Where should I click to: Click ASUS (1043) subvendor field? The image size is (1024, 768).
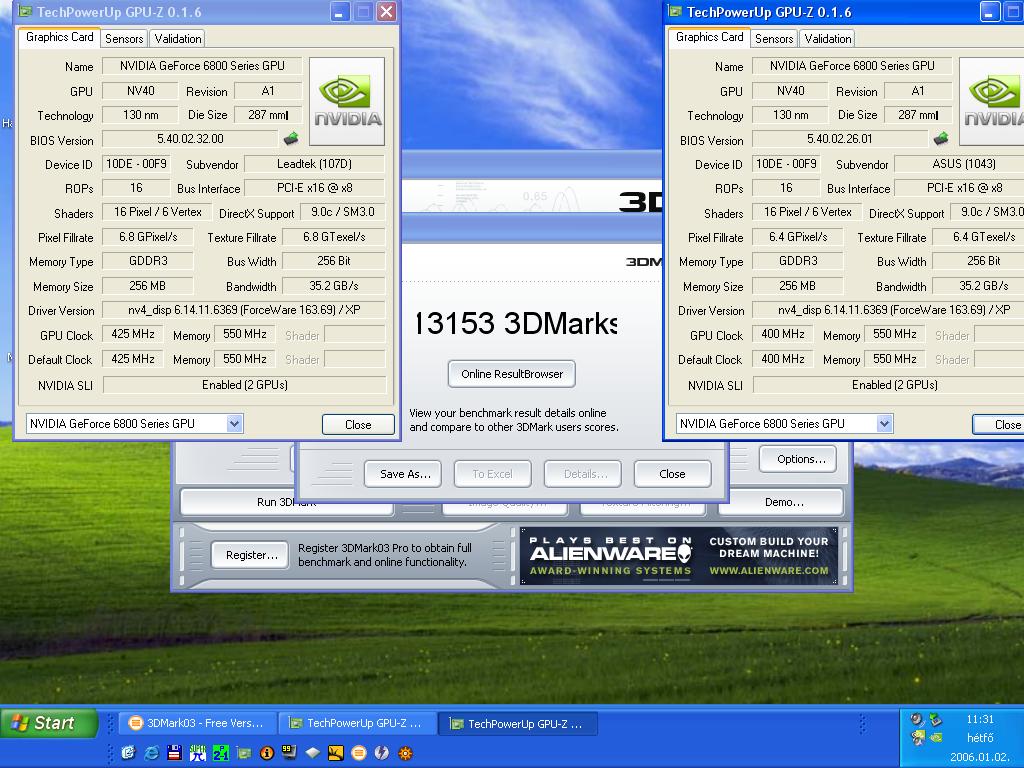pos(959,164)
